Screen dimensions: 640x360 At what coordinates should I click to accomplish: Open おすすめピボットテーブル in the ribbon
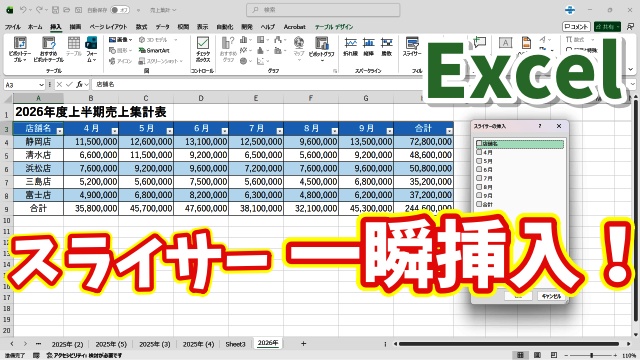tap(49, 49)
